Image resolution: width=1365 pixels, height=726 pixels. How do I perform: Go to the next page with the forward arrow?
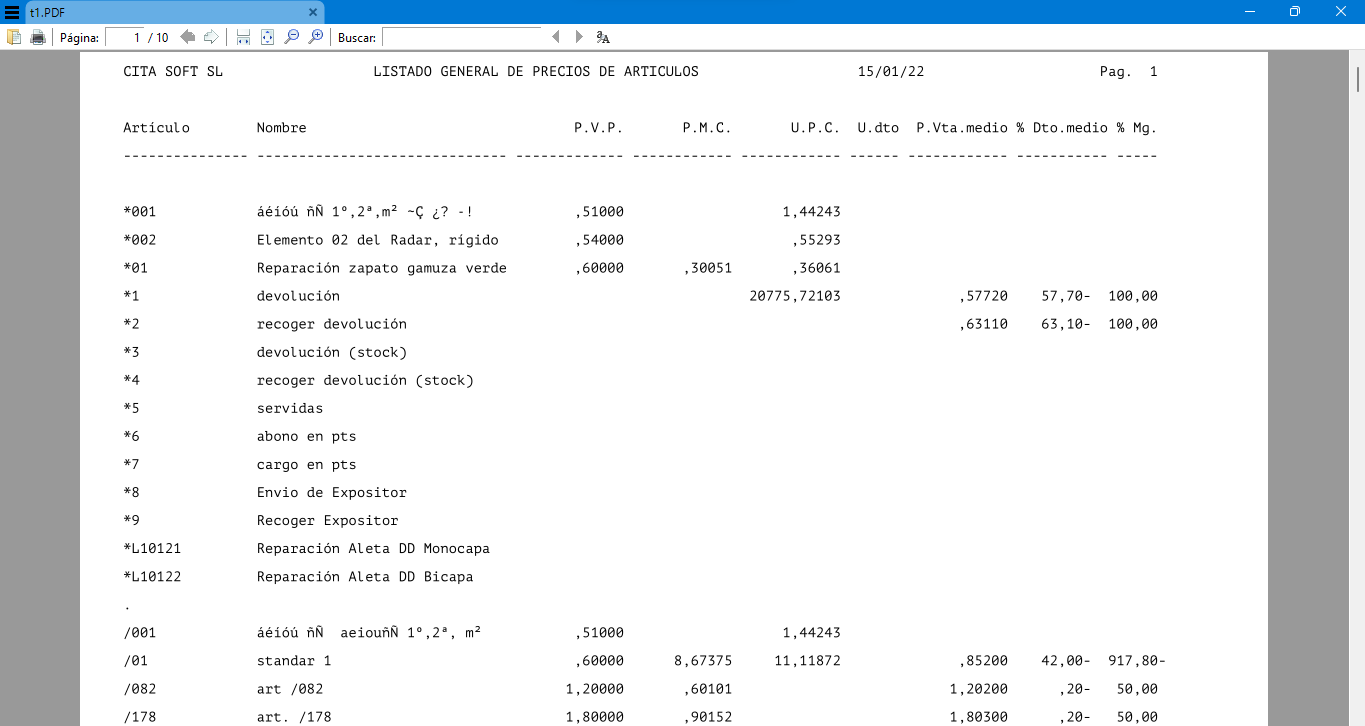(x=211, y=36)
